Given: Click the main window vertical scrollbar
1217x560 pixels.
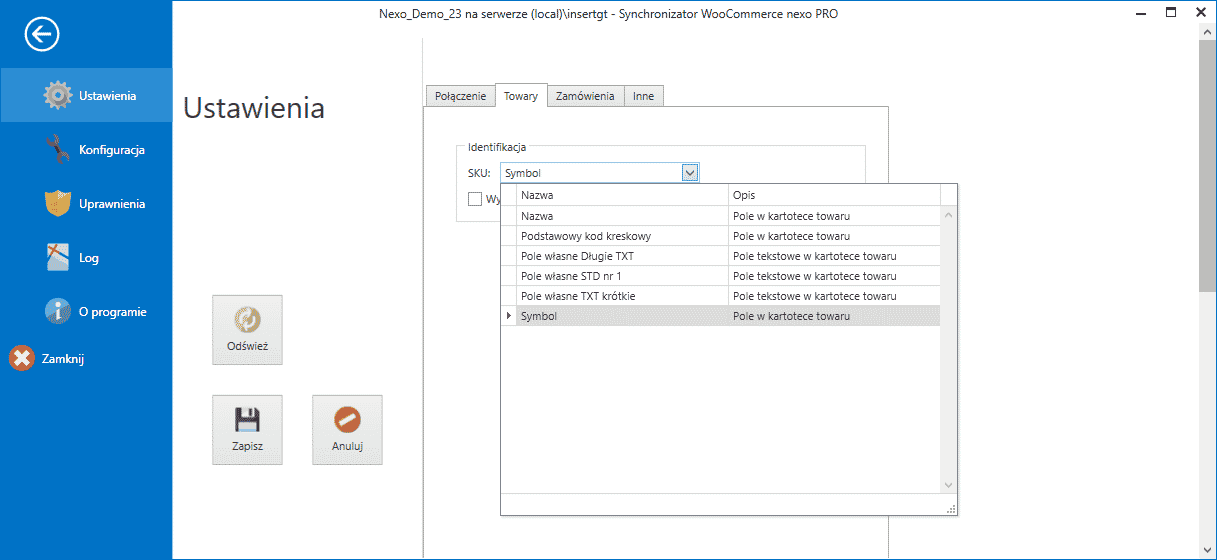Looking at the screenshot, I should click(1207, 165).
